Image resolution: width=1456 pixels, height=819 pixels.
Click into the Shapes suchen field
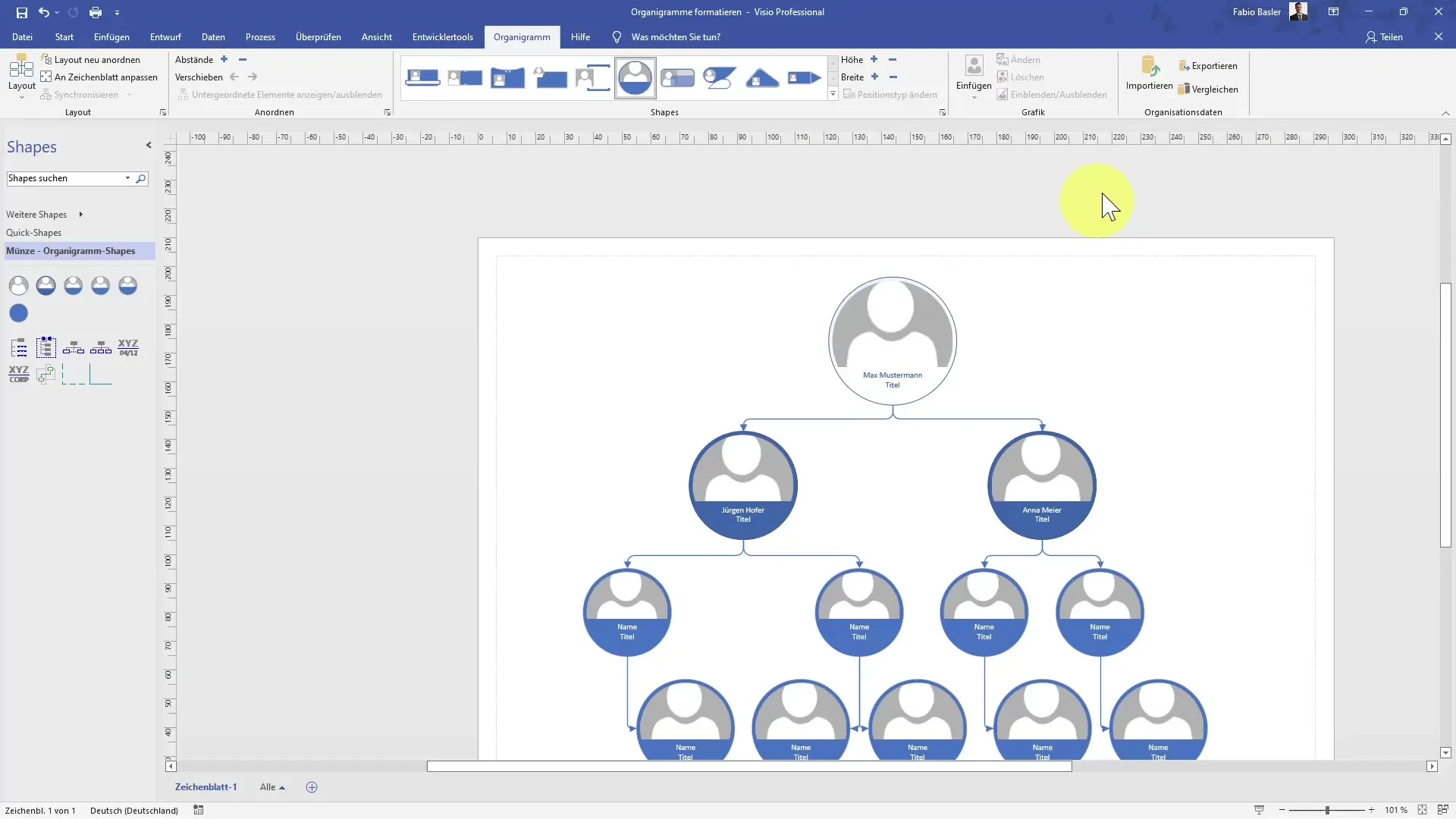tap(64, 178)
